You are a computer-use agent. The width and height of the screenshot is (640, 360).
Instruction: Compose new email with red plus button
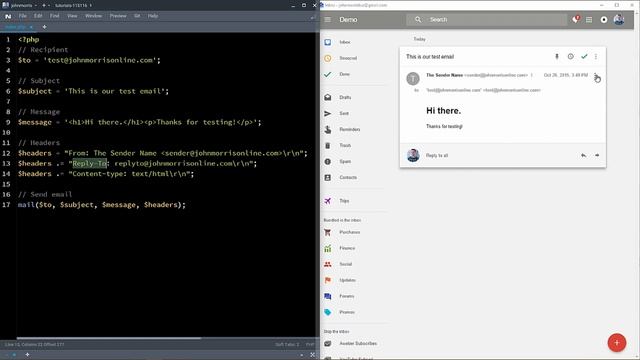(x=617, y=343)
